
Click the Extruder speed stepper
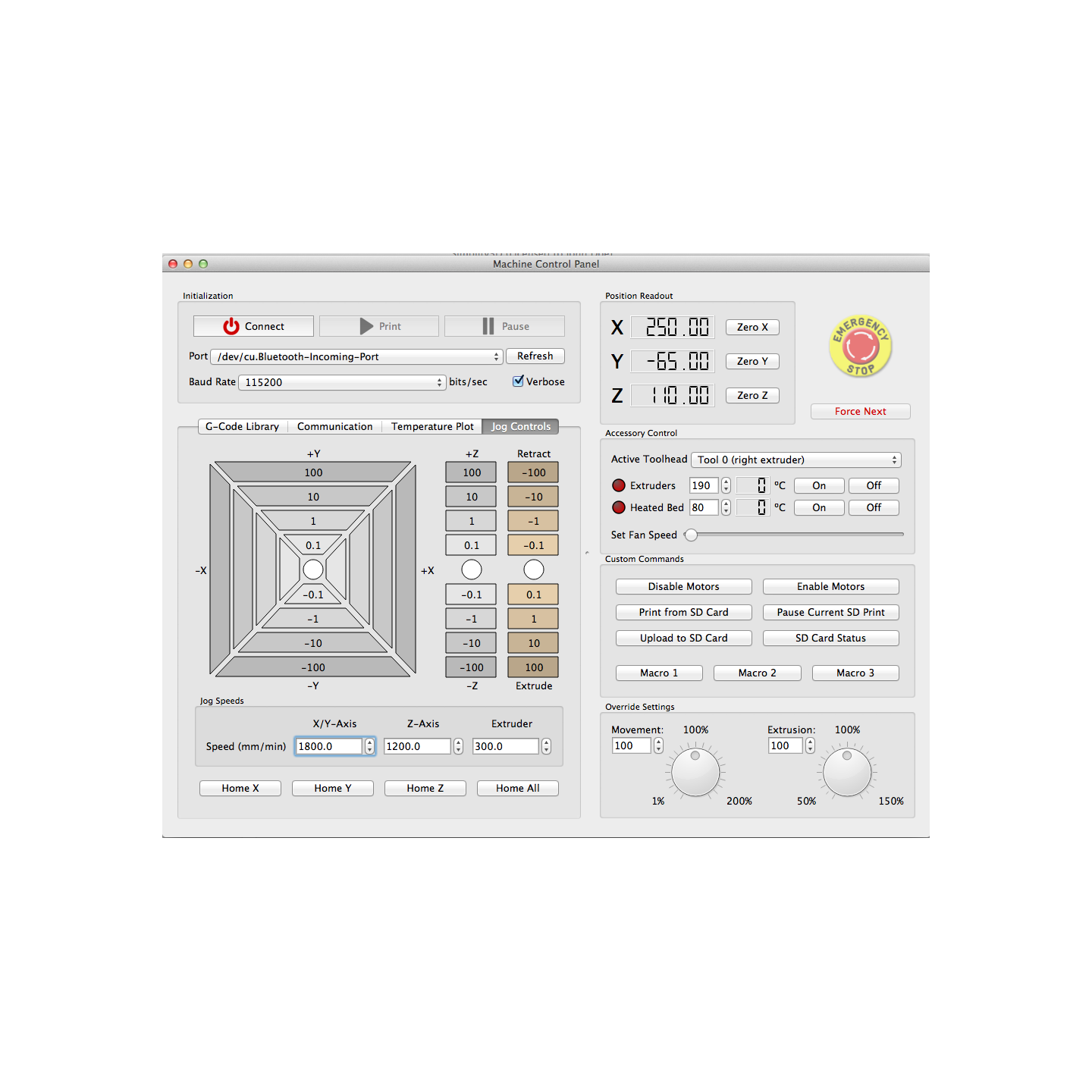[x=546, y=746]
